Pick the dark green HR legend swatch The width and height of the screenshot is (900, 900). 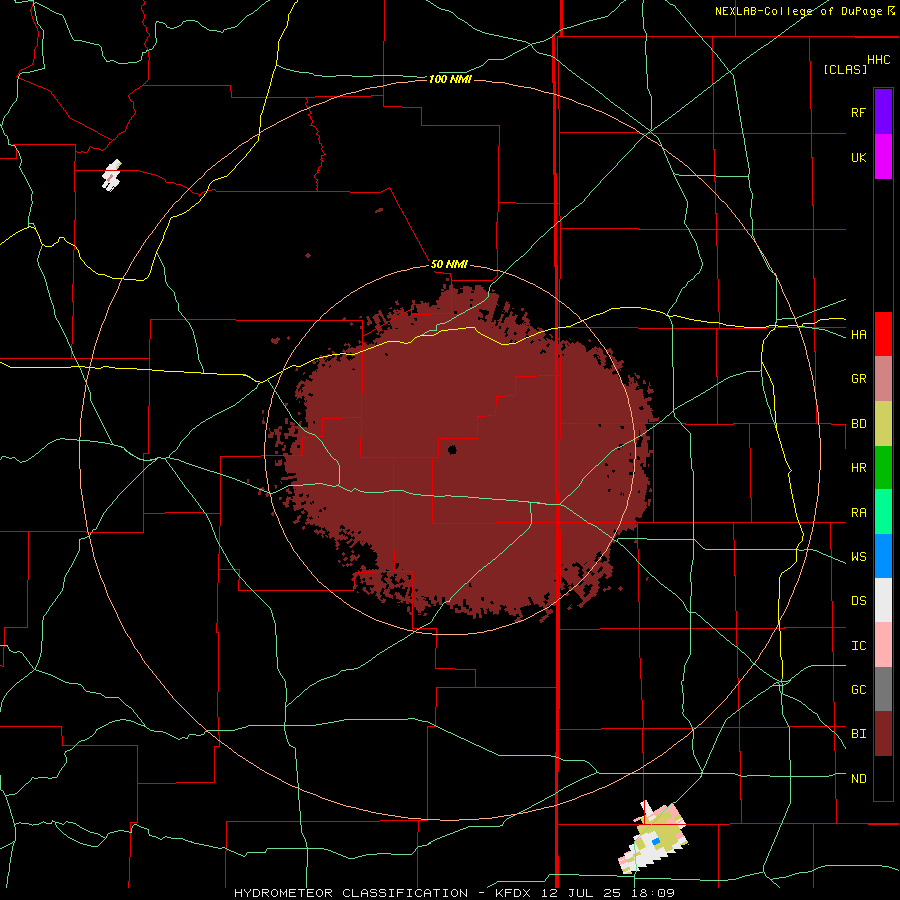[x=883, y=468]
